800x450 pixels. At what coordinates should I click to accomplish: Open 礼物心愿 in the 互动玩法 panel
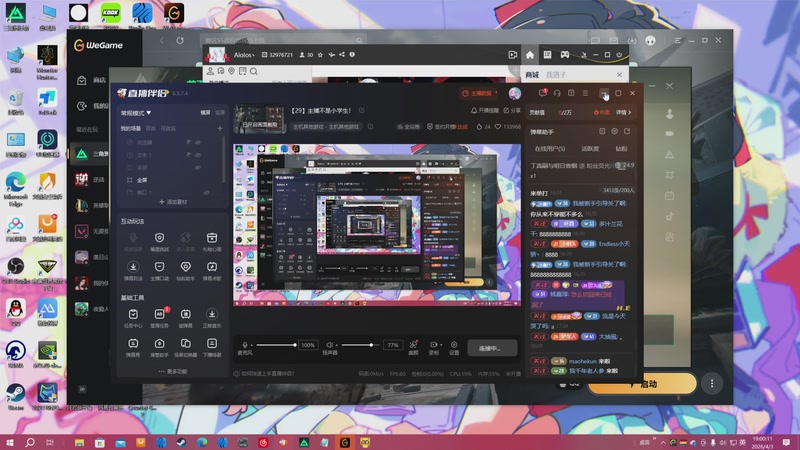[x=212, y=242]
